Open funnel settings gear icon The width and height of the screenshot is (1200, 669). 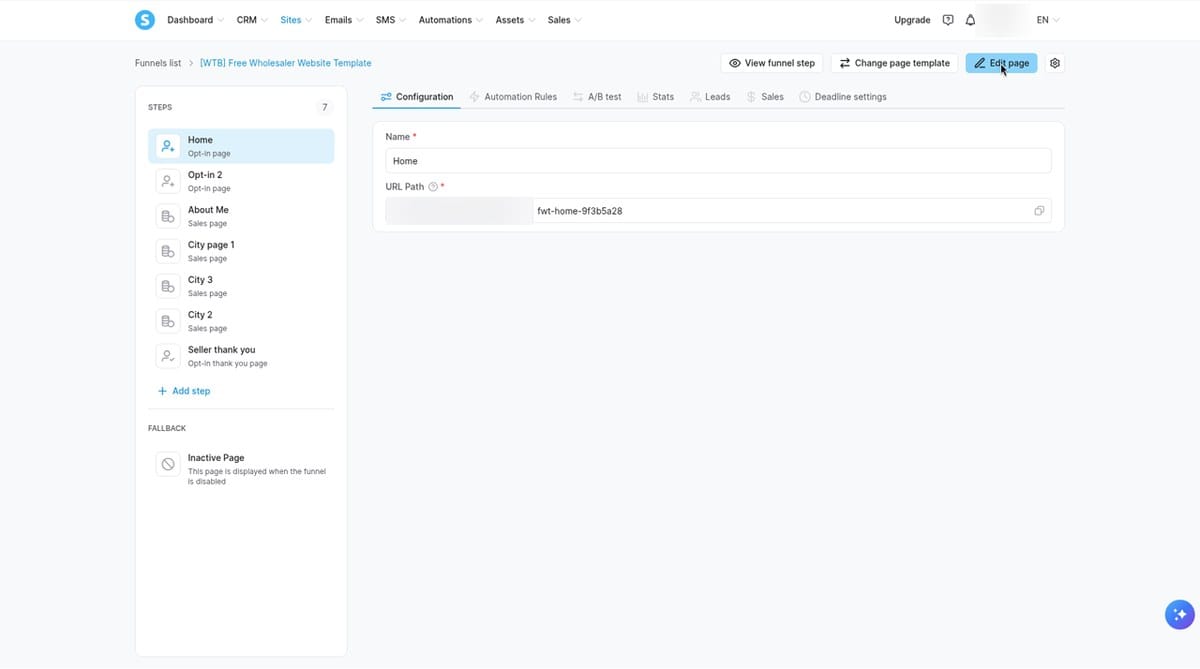[x=1055, y=63]
